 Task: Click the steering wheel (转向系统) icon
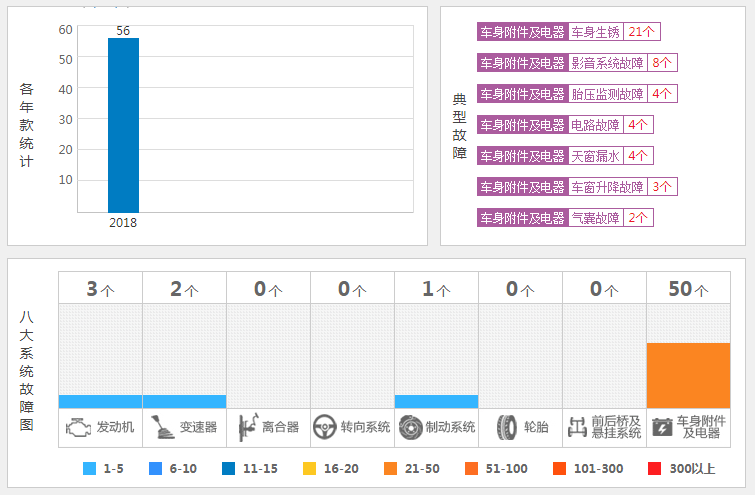(324, 428)
